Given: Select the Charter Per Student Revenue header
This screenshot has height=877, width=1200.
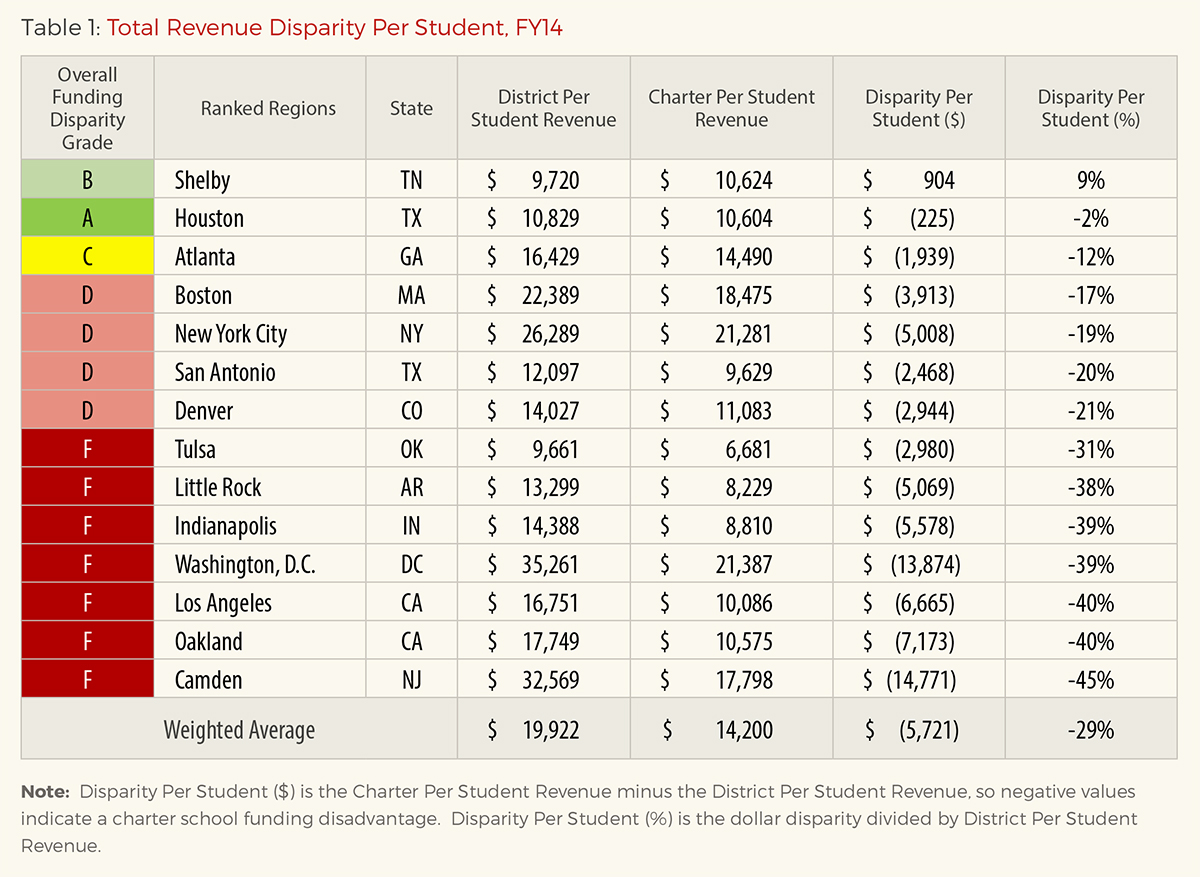Looking at the screenshot, I should point(732,109).
